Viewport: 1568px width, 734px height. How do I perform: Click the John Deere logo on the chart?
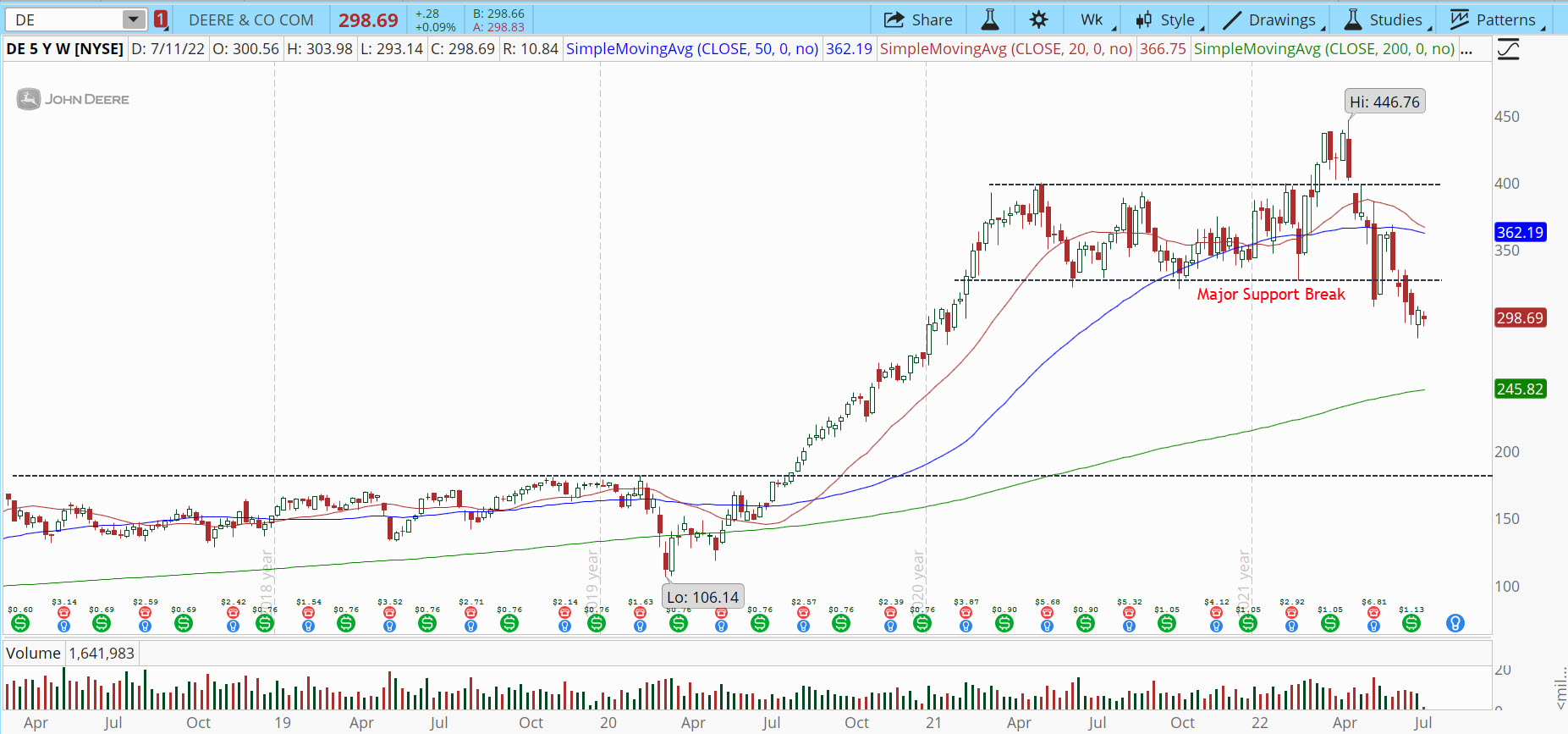click(74, 99)
